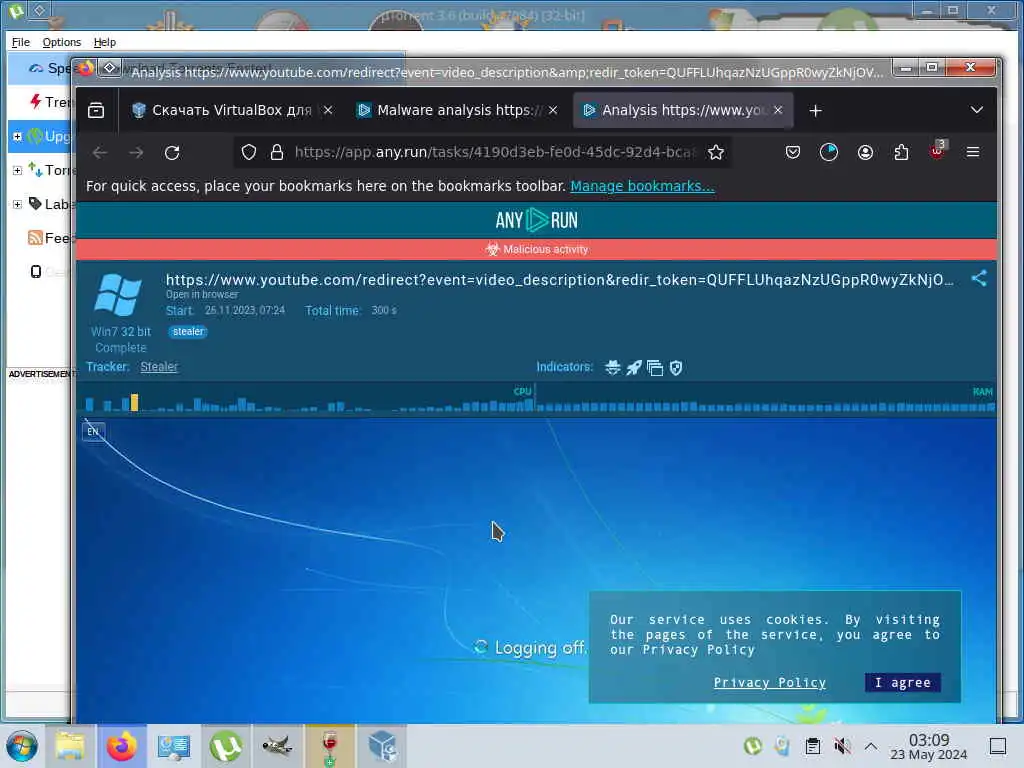Click the yellow bar in CPU timeline
1024x768 pixels.
click(x=134, y=402)
